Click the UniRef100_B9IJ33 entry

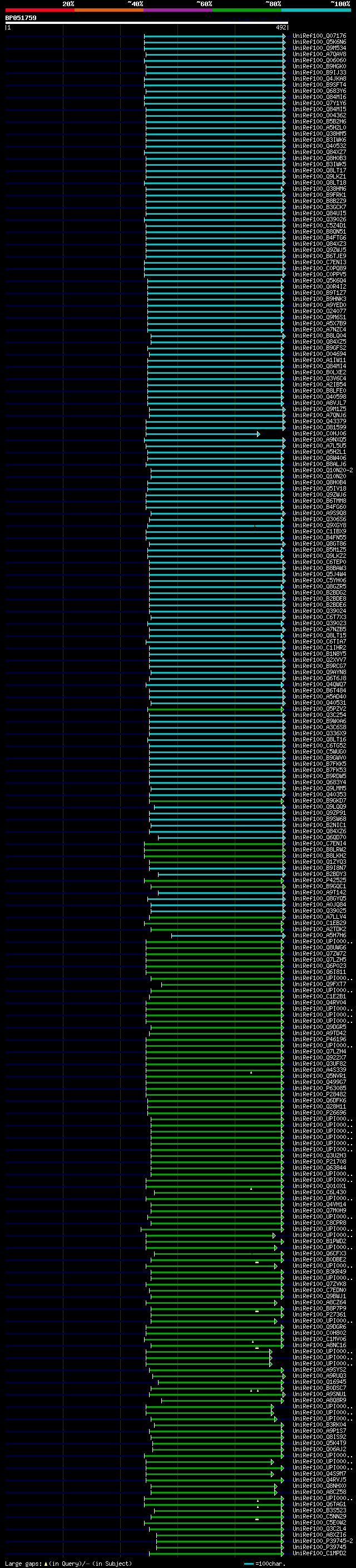coord(319,73)
